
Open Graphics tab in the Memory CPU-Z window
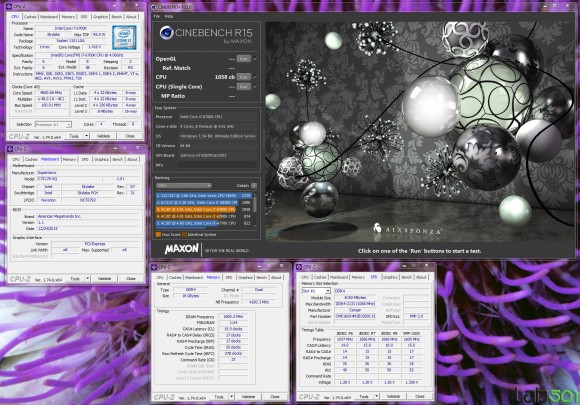tap(245, 277)
